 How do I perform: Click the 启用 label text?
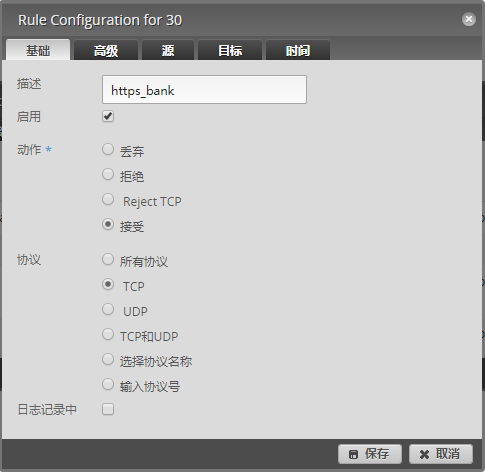pyautogui.click(x=29, y=117)
